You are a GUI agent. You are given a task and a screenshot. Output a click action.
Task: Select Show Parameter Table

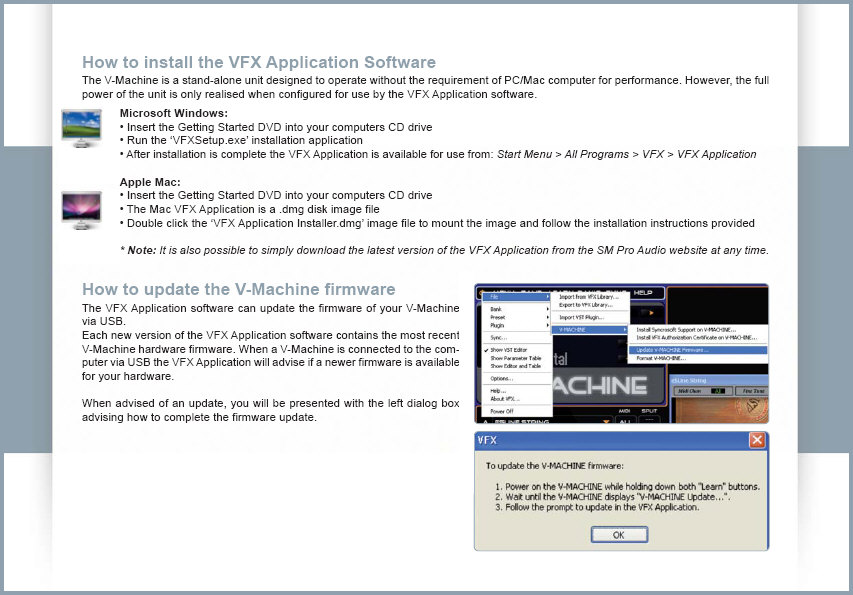tap(517, 358)
